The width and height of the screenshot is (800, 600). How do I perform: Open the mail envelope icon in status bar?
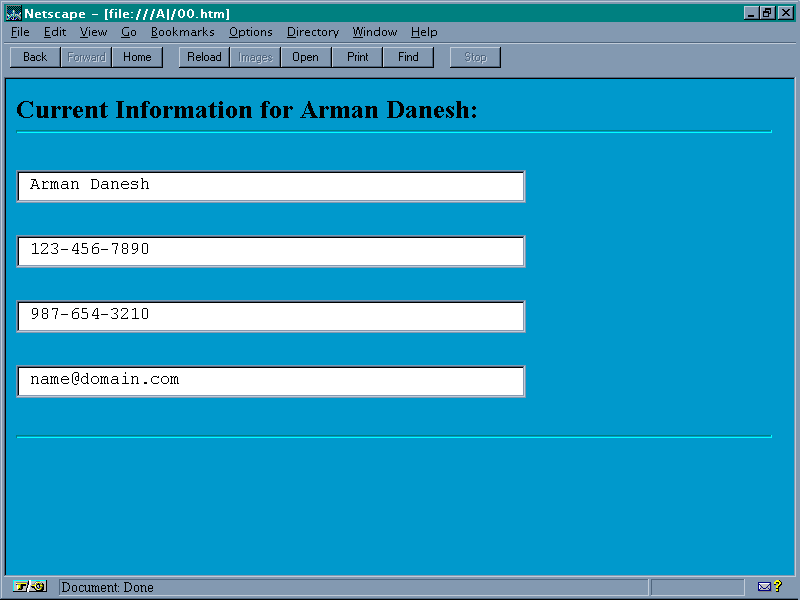[x=765, y=587]
